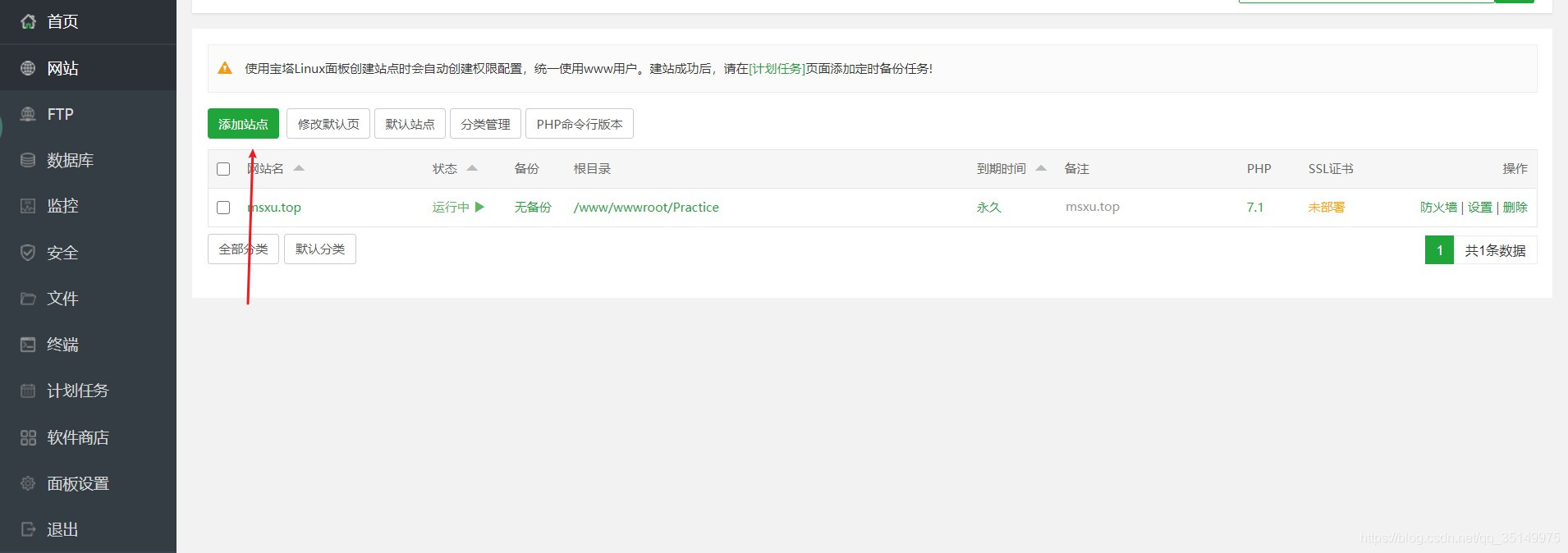Tick the select-all checkbox in table header
Viewport: 1568px width, 553px height.
coord(223,169)
